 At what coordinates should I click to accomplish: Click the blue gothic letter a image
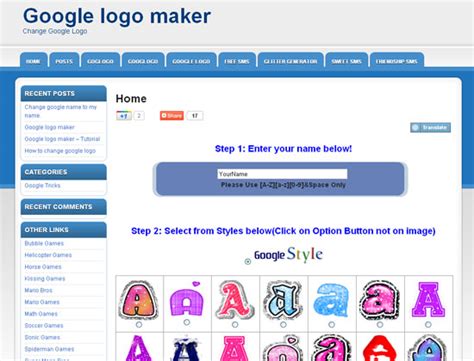click(x=283, y=300)
